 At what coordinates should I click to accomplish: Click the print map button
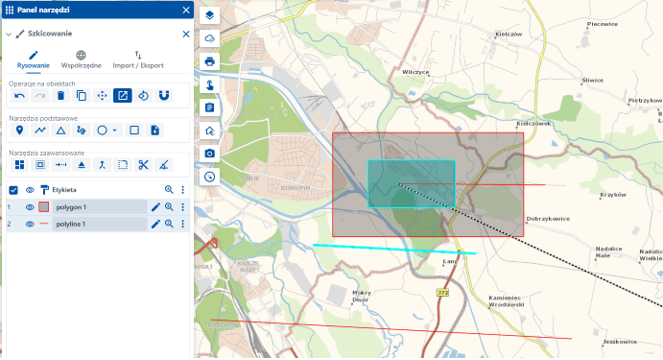210,62
